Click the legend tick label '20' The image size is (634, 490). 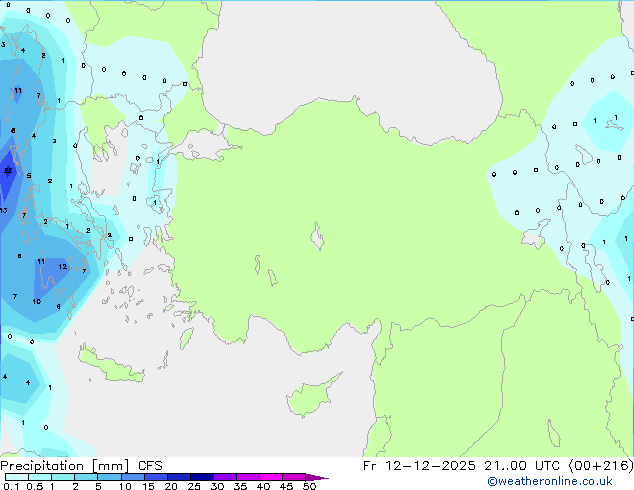tap(171, 486)
